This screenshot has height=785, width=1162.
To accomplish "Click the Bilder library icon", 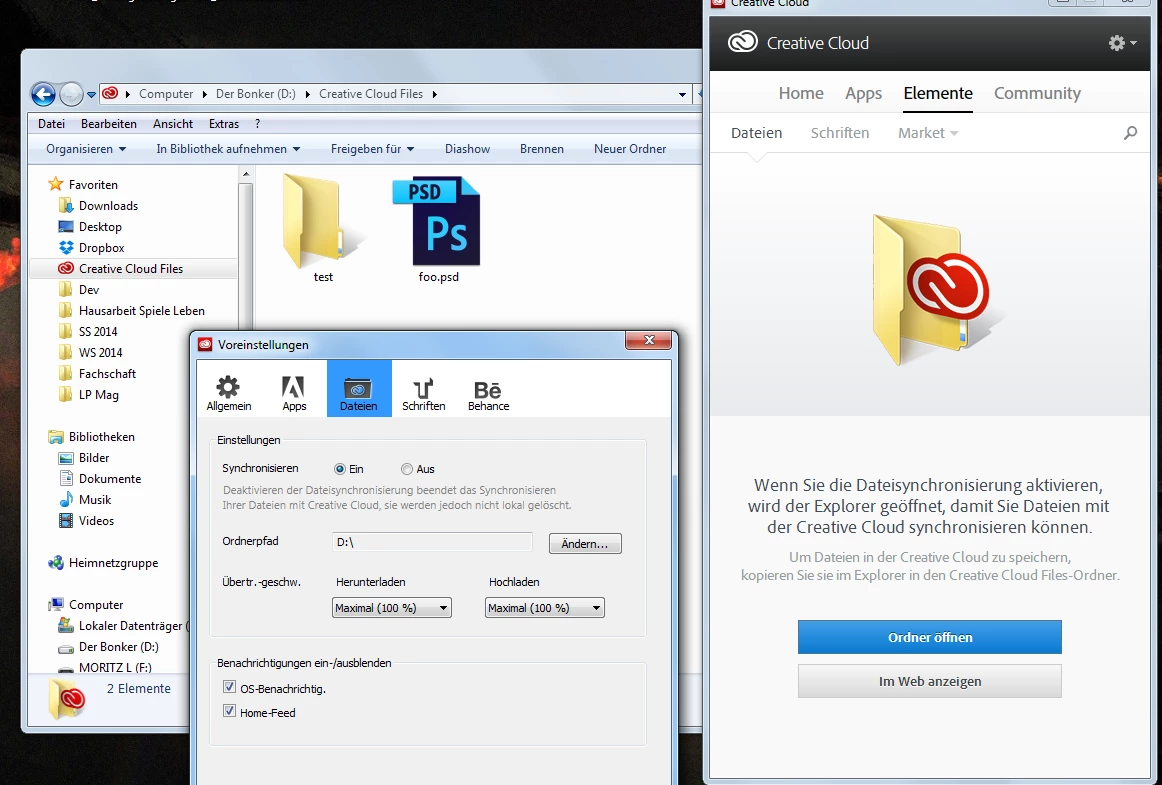I will [66, 457].
